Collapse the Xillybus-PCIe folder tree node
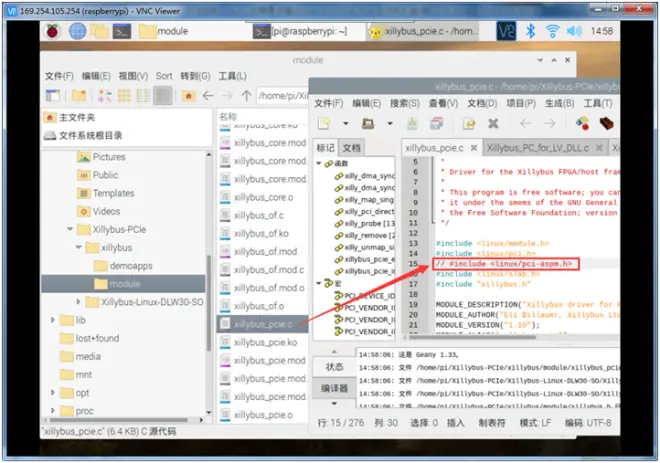The height and width of the screenshot is (463, 660). coord(70,229)
